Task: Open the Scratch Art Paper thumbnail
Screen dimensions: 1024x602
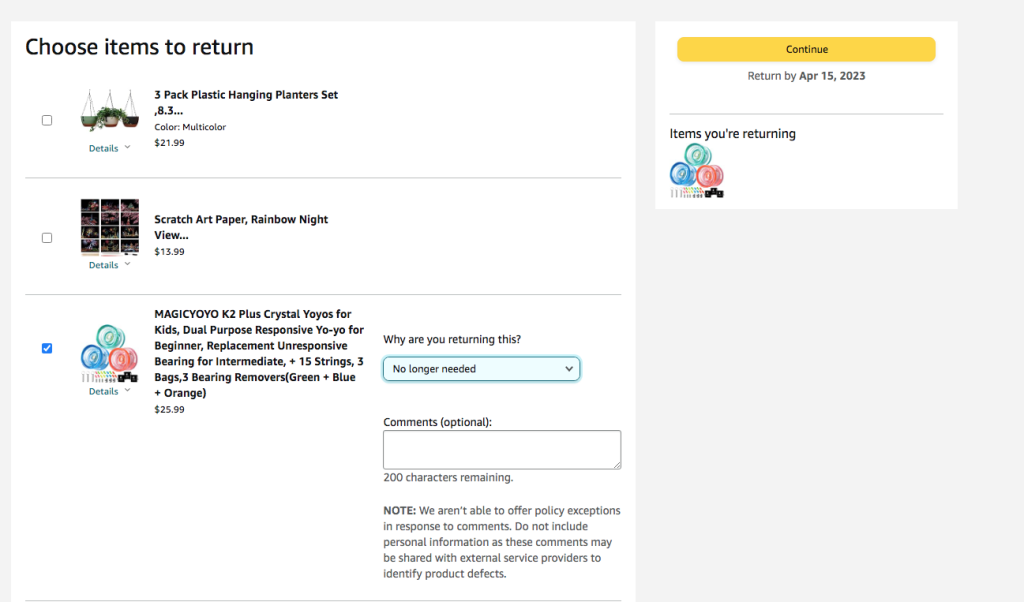Action: coord(109,228)
